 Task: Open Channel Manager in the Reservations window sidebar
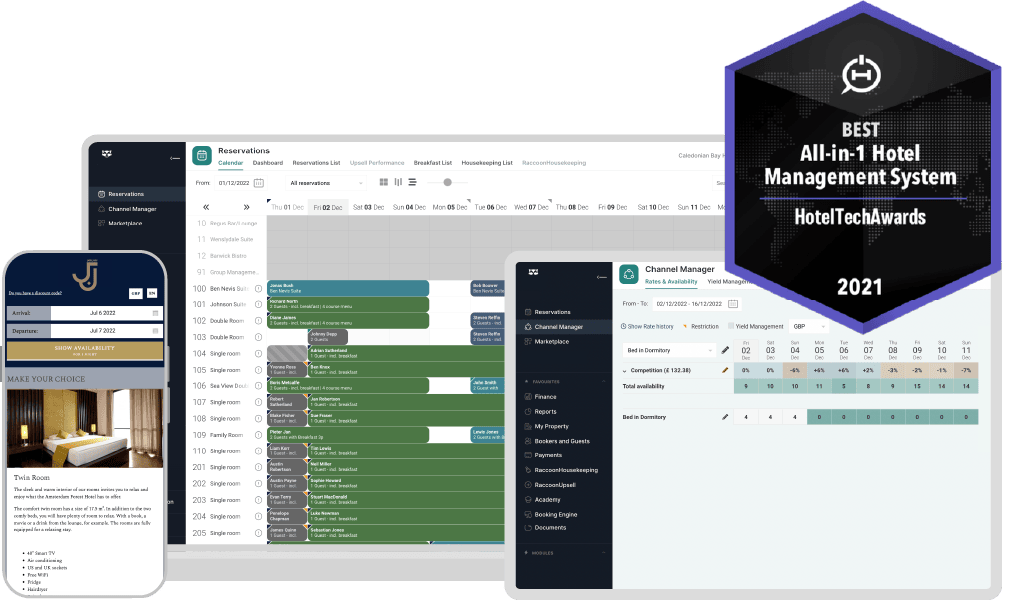coord(132,209)
